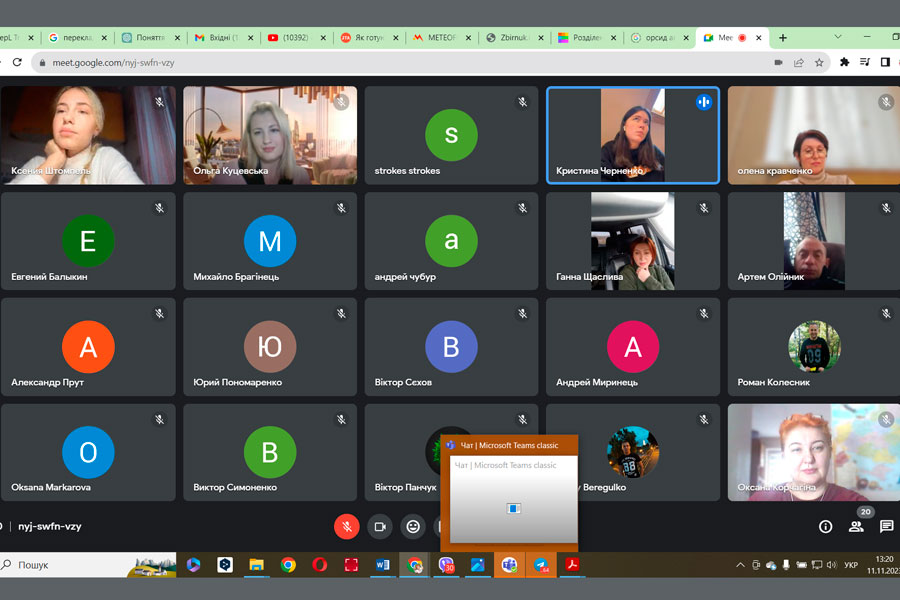Image resolution: width=900 pixels, height=600 pixels.
Task: Open Opera browser from the taskbar
Action: 320,565
